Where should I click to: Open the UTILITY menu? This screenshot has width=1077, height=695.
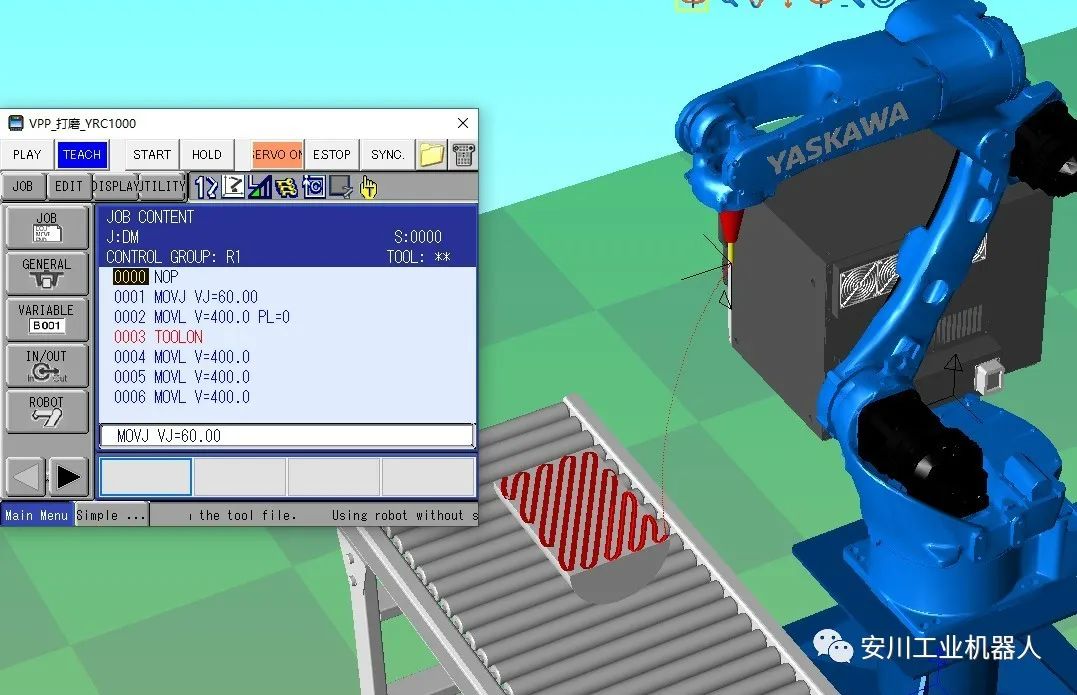(163, 186)
